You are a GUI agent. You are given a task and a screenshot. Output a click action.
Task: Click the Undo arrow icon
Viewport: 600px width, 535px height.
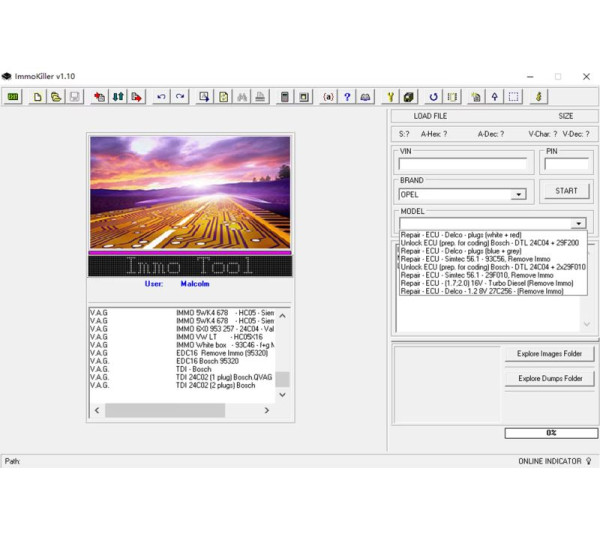pyautogui.click(x=161, y=97)
